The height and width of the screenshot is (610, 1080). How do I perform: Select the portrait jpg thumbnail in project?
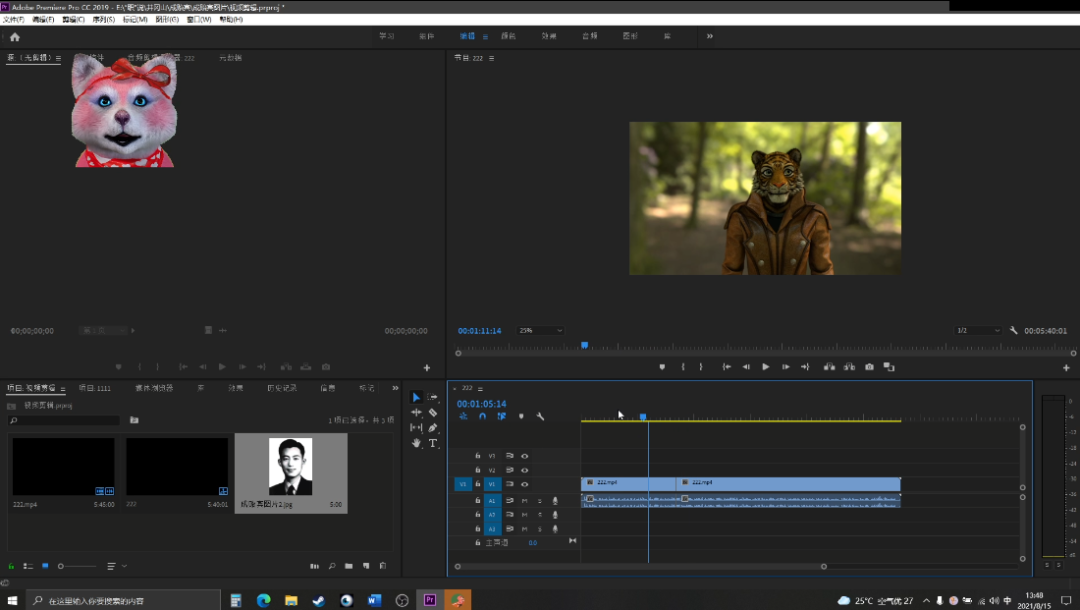click(x=290, y=466)
